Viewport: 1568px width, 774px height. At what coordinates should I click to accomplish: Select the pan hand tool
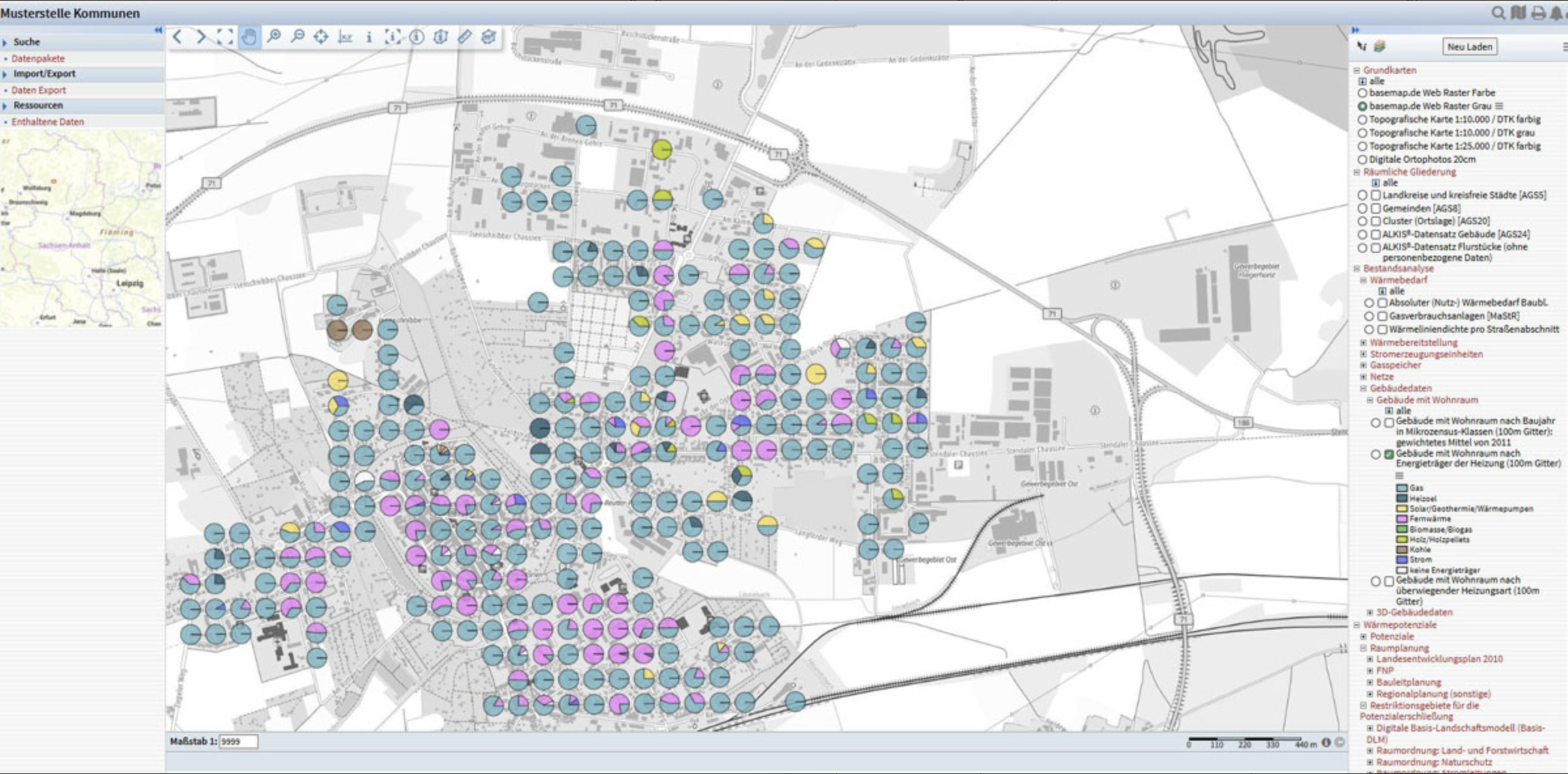pos(249,37)
